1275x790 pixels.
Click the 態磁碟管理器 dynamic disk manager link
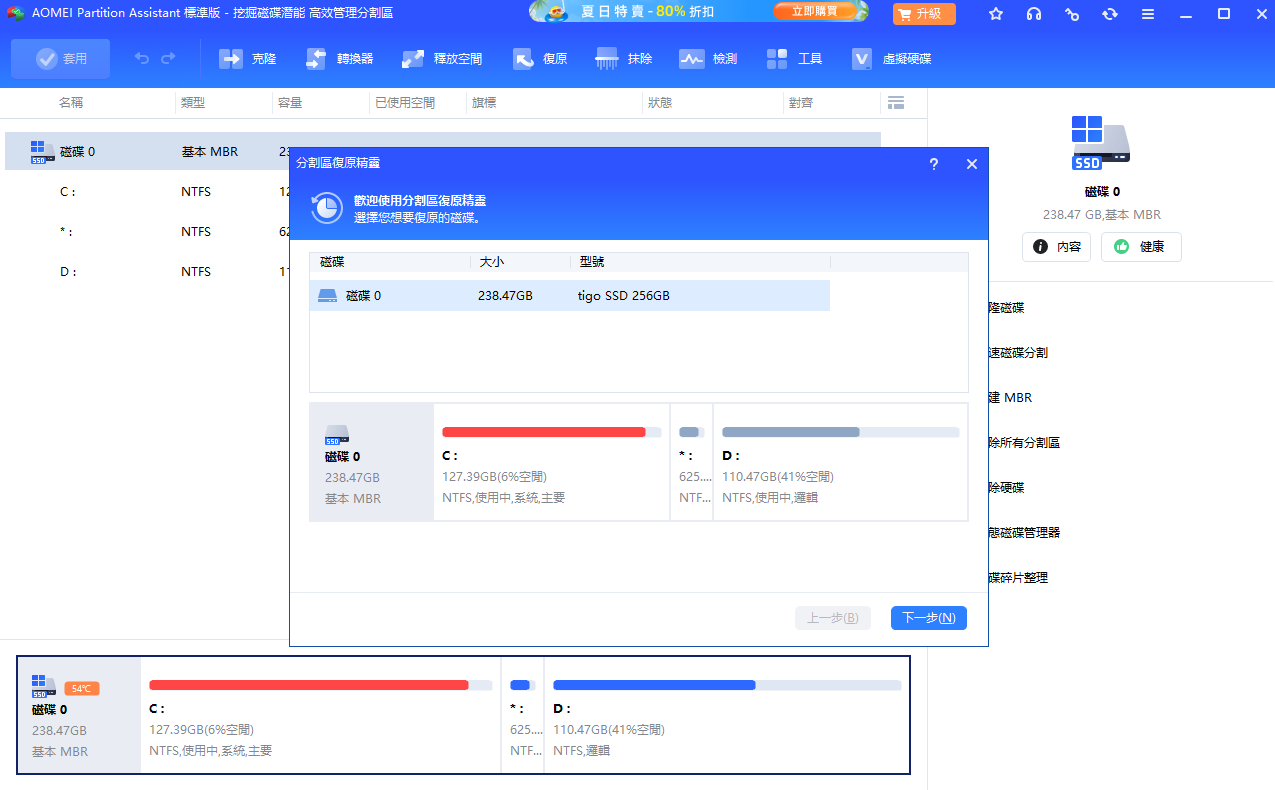1024,533
